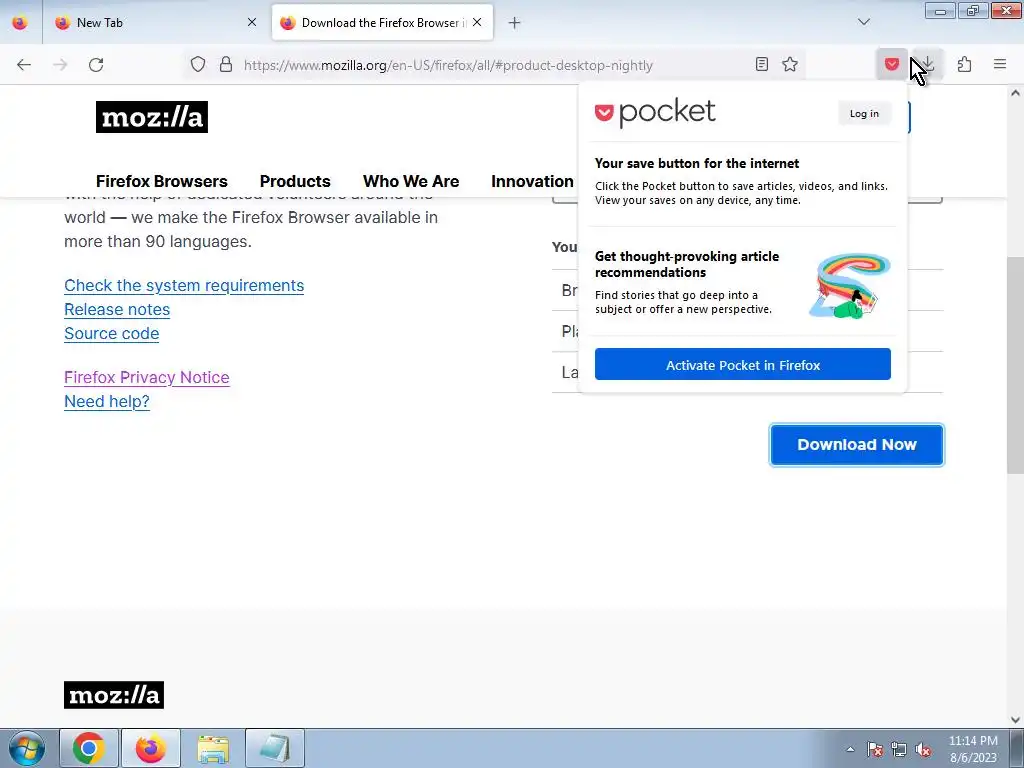Click Log in in Pocket panel
This screenshot has height=768, width=1024.
coord(864,114)
